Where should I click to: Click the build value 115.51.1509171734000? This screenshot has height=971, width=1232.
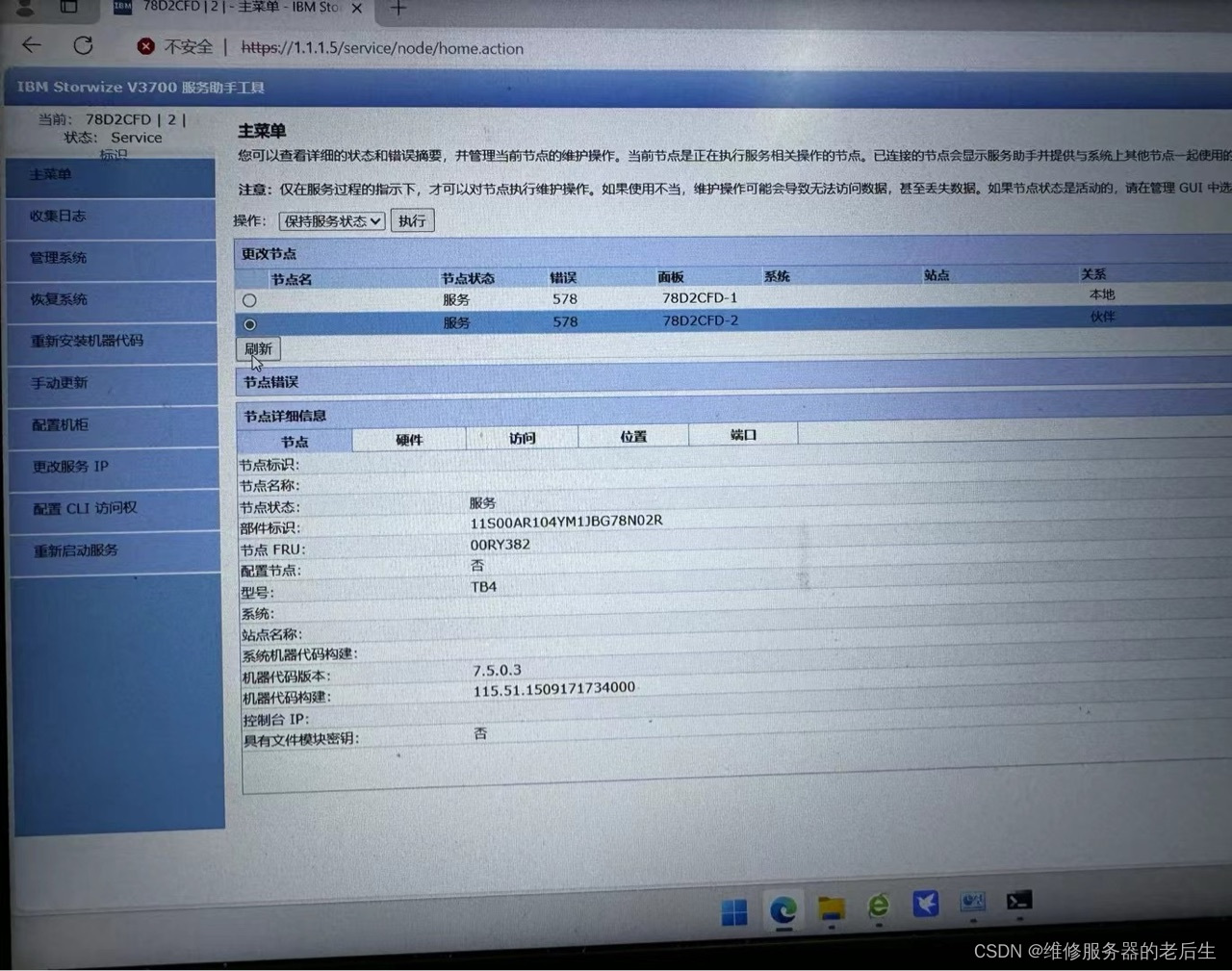(554, 689)
